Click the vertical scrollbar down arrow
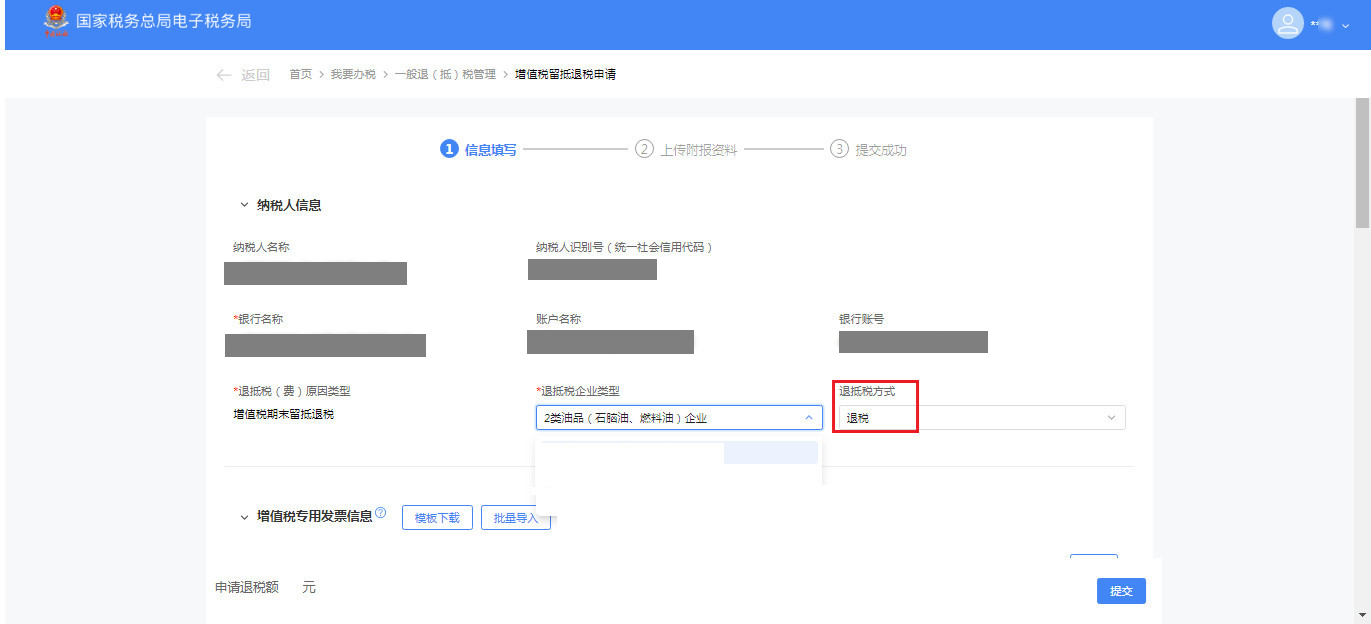Image resolution: width=1371 pixels, height=624 pixels. (x=1362, y=613)
